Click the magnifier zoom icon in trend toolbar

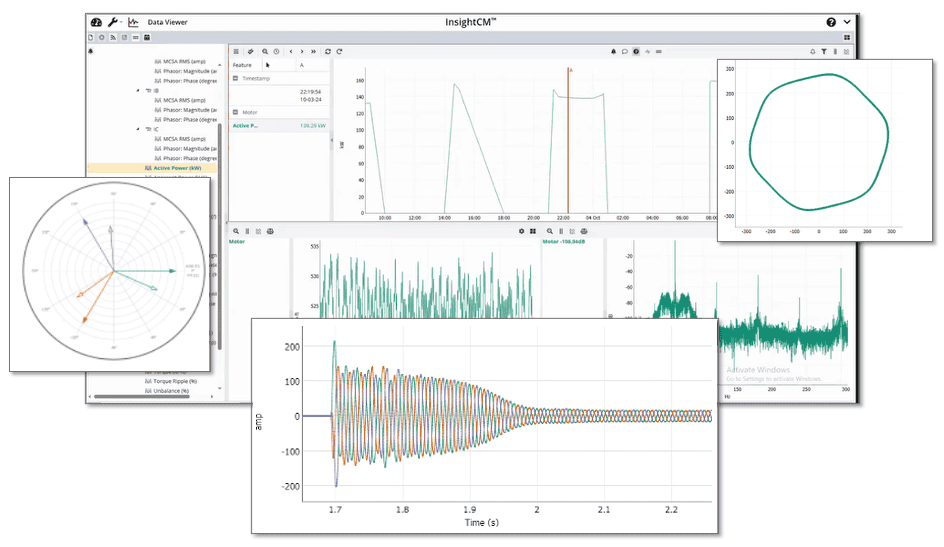[x=265, y=51]
